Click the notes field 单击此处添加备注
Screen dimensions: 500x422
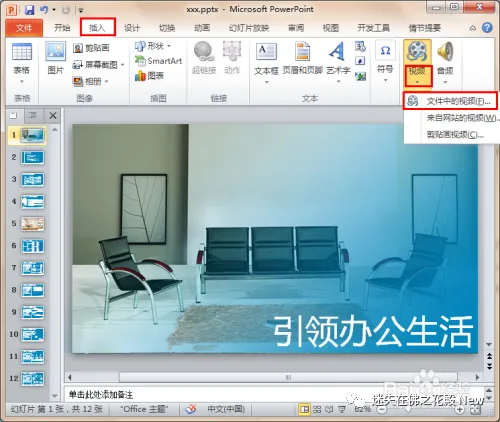[x=274, y=395]
